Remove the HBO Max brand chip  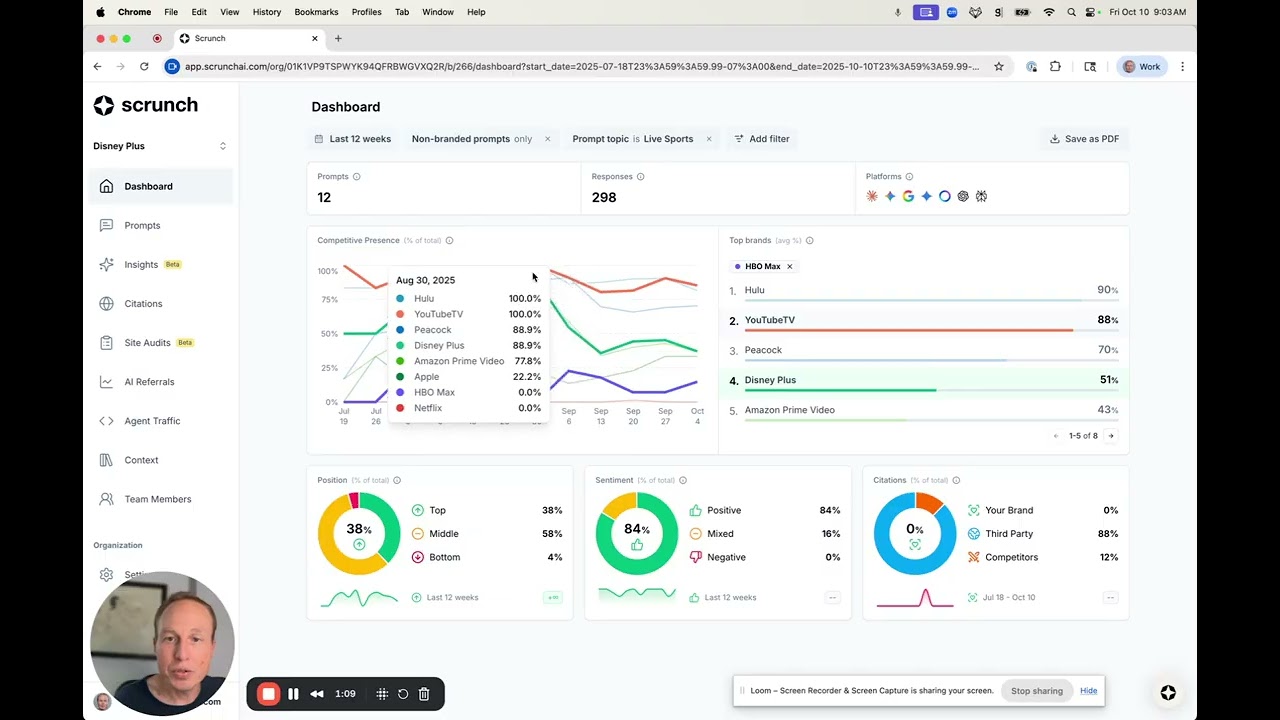tap(789, 267)
